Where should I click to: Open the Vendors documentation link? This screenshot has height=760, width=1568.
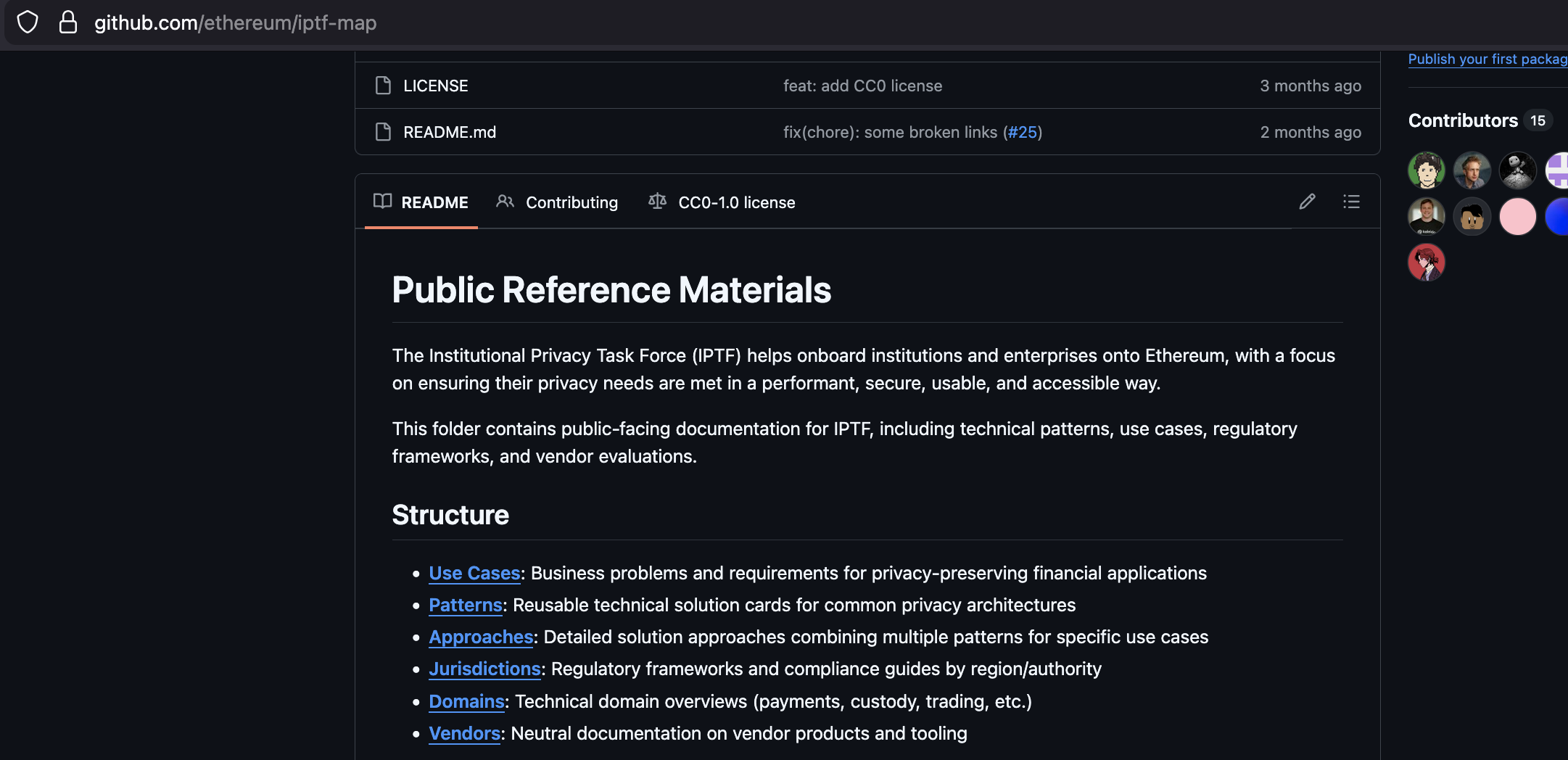(463, 733)
